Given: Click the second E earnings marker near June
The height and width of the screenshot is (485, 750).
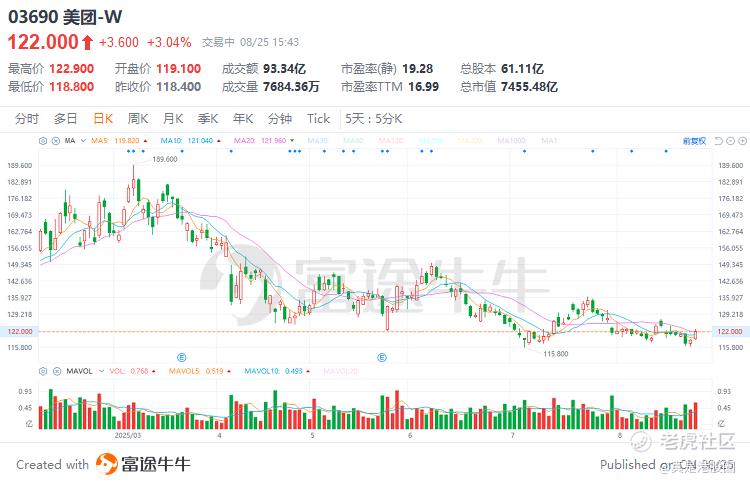Looking at the screenshot, I should [382, 357].
